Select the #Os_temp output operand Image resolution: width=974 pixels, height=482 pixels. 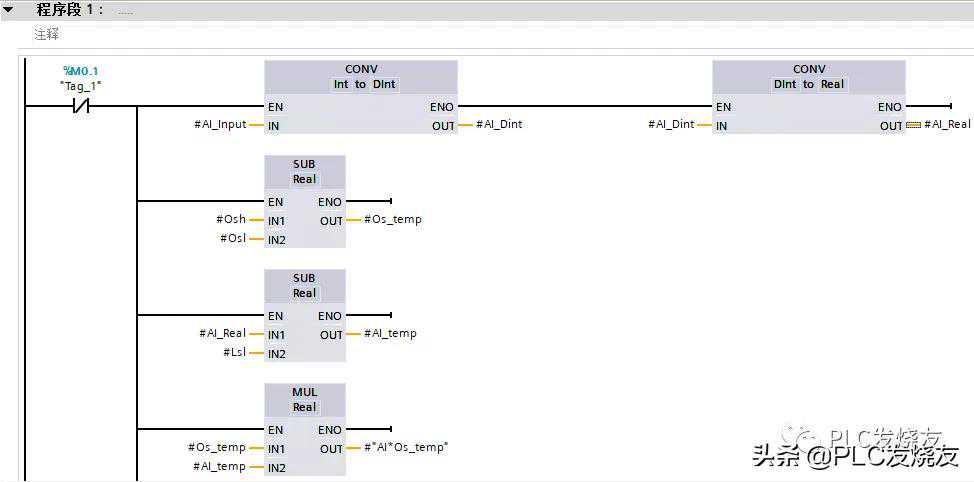[x=392, y=220]
